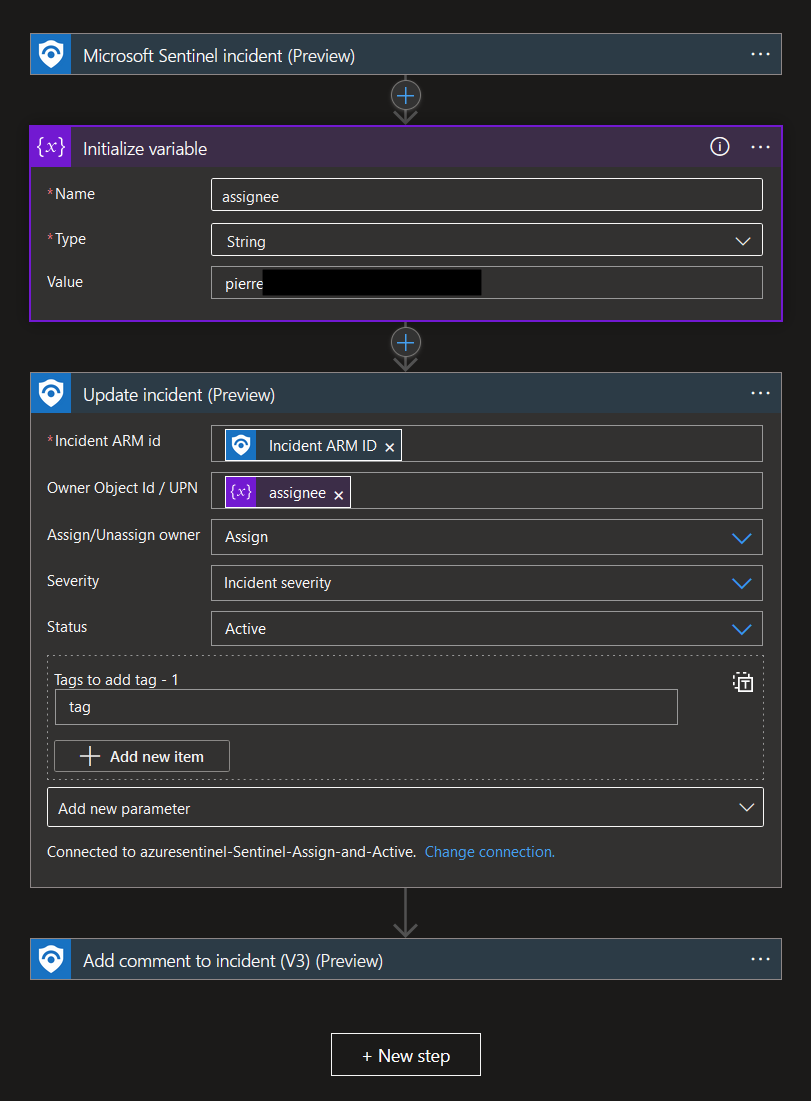Click the tag input field
811x1101 pixels.
coord(366,707)
